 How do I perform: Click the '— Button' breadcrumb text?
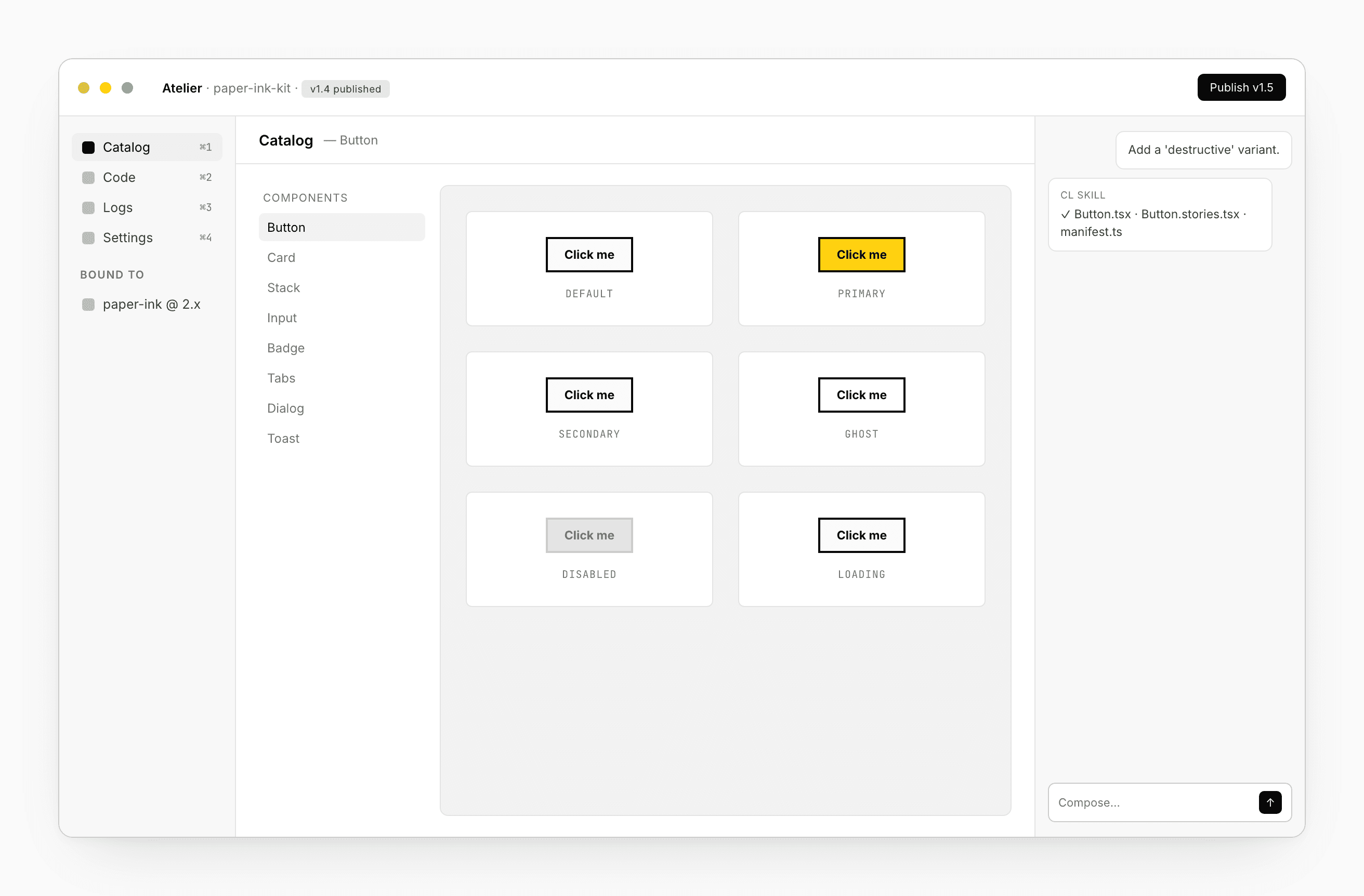[351, 140]
